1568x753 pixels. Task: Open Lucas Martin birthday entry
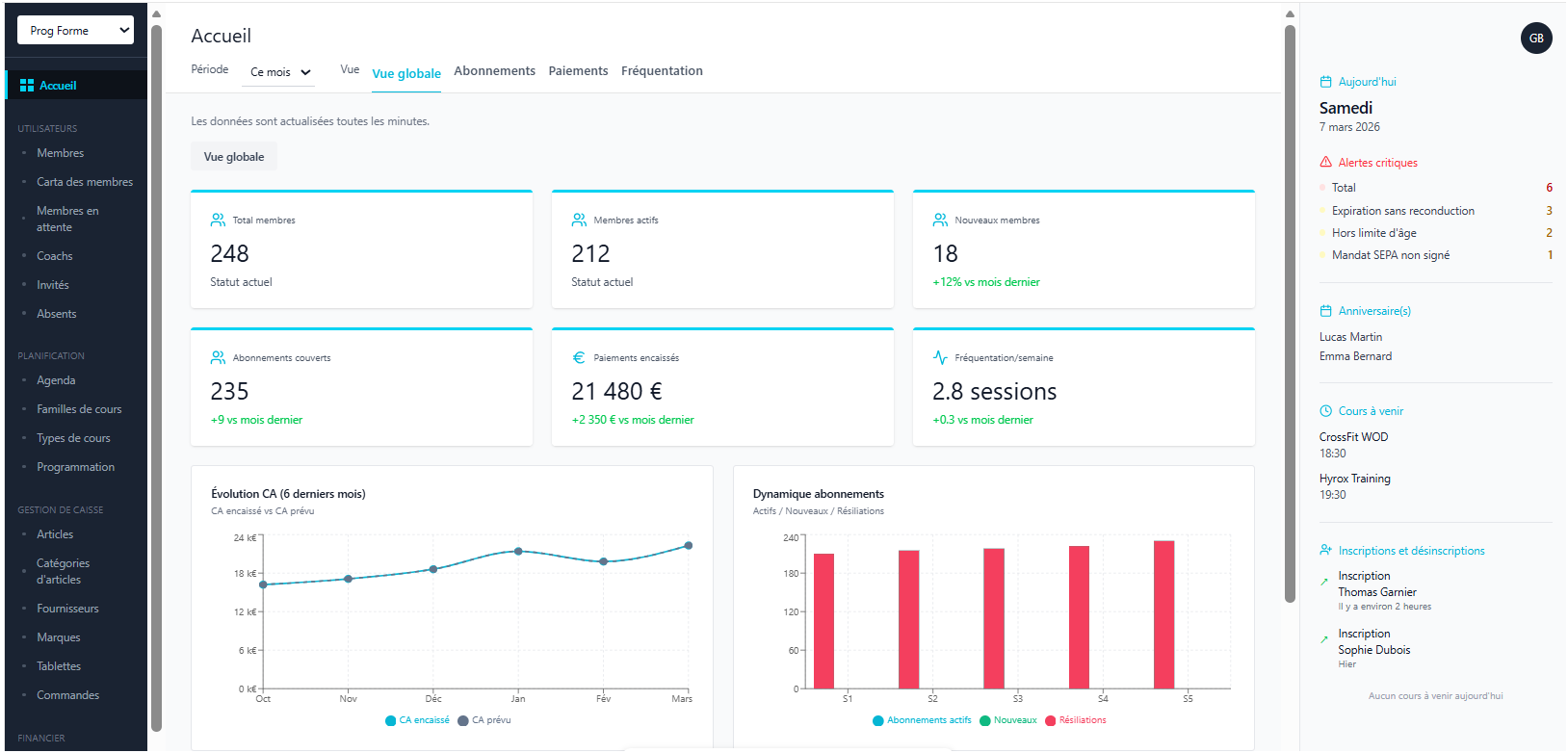(x=1350, y=337)
